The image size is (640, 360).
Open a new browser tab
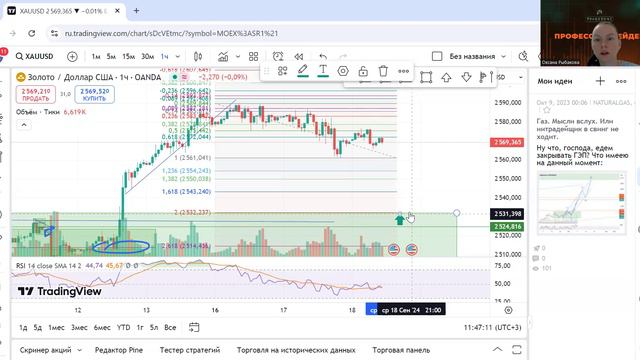pyautogui.click(x=136, y=11)
